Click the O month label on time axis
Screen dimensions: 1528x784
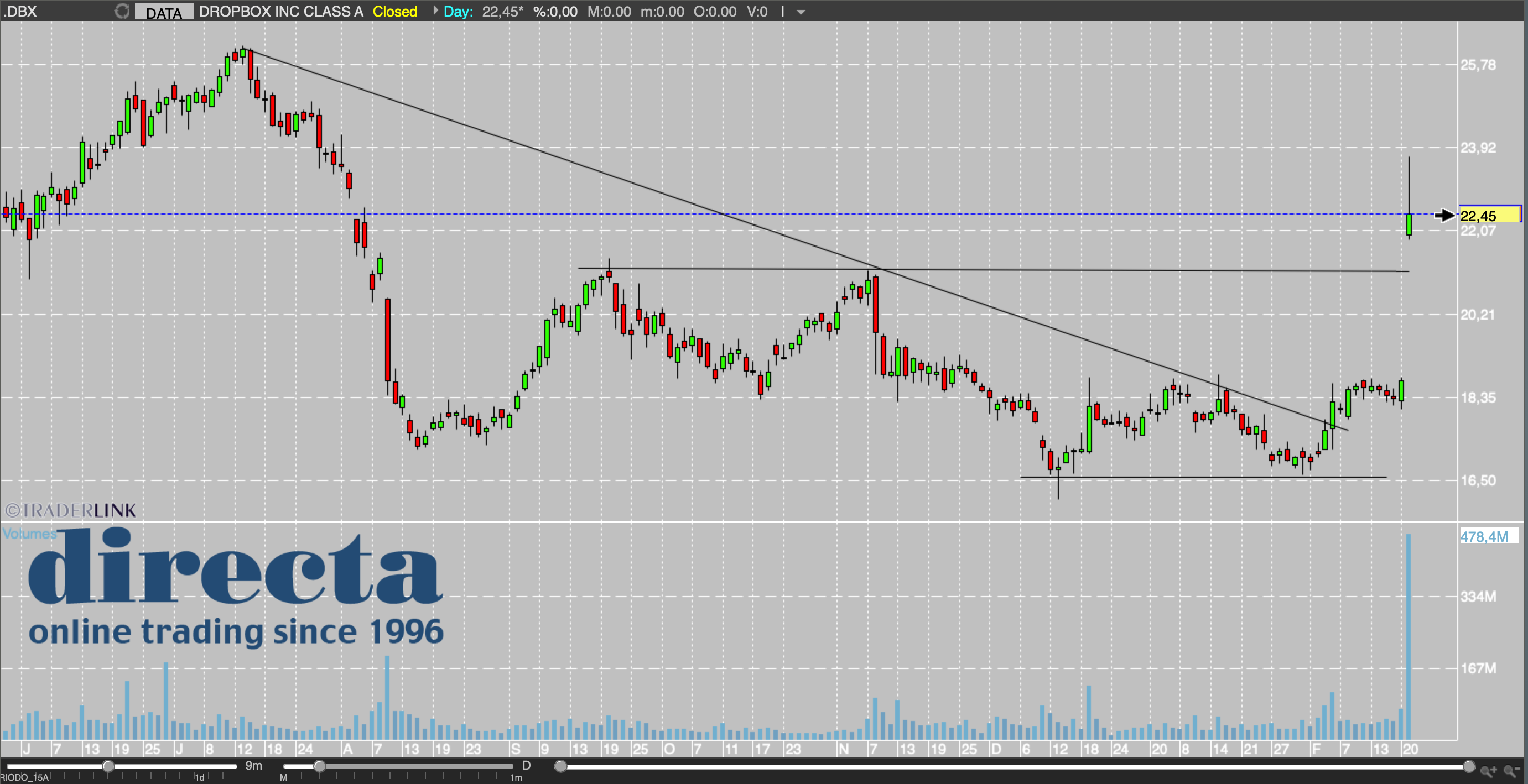tap(668, 749)
